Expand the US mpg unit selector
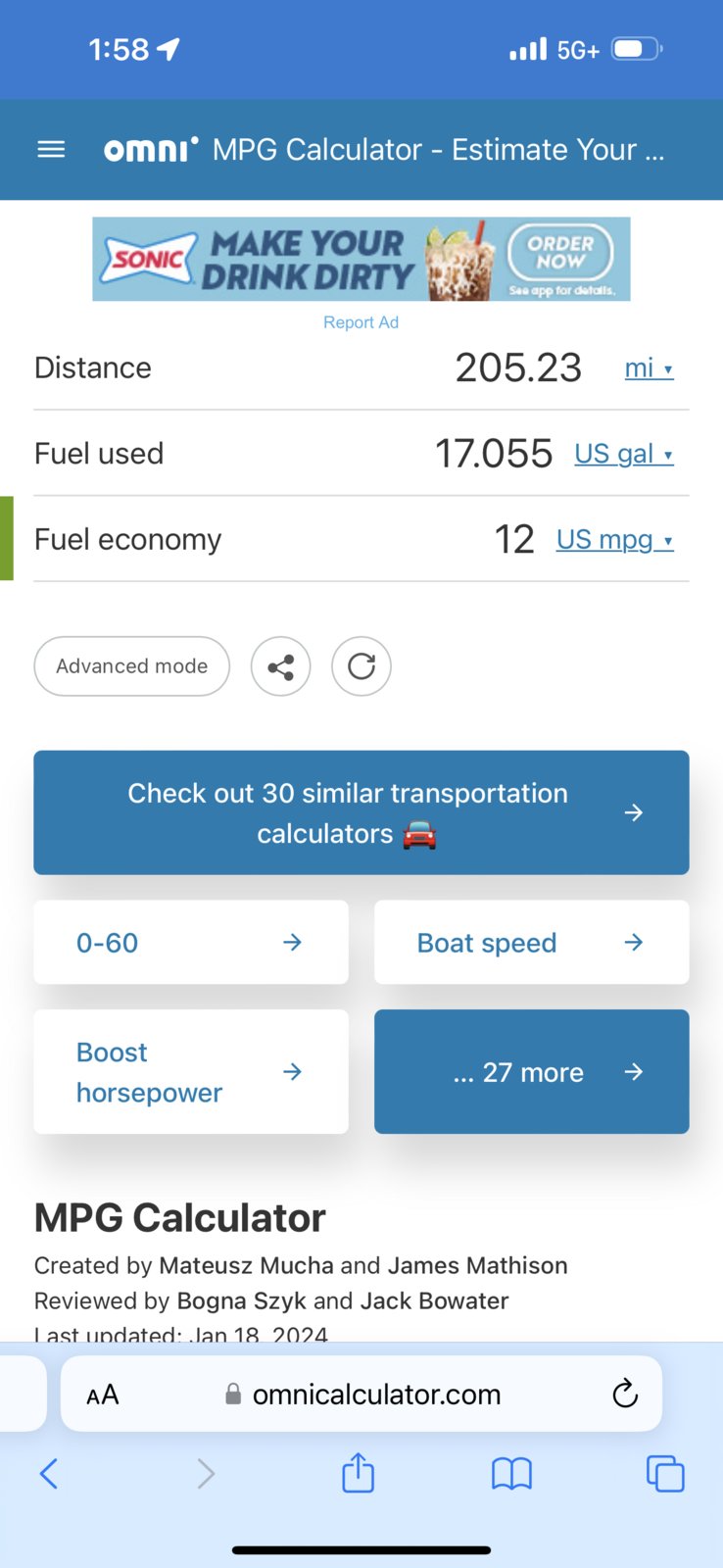This screenshot has height=1568, width=723. click(x=615, y=540)
